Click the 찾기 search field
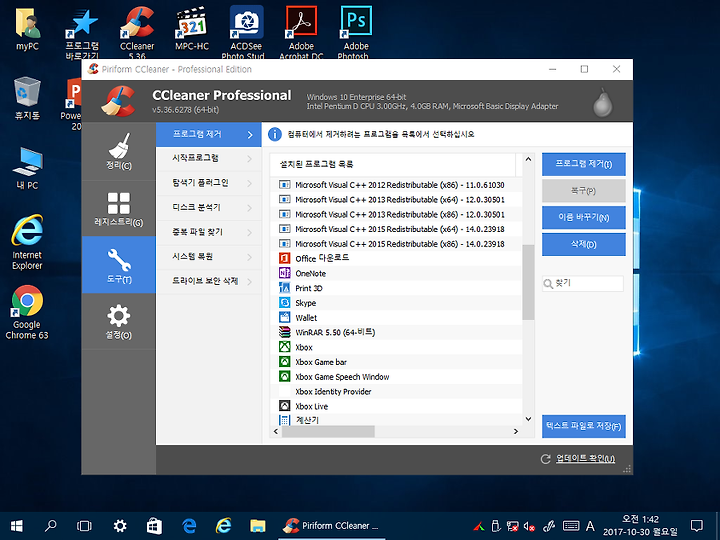Image resolution: width=720 pixels, height=540 pixels. (x=583, y=284)
